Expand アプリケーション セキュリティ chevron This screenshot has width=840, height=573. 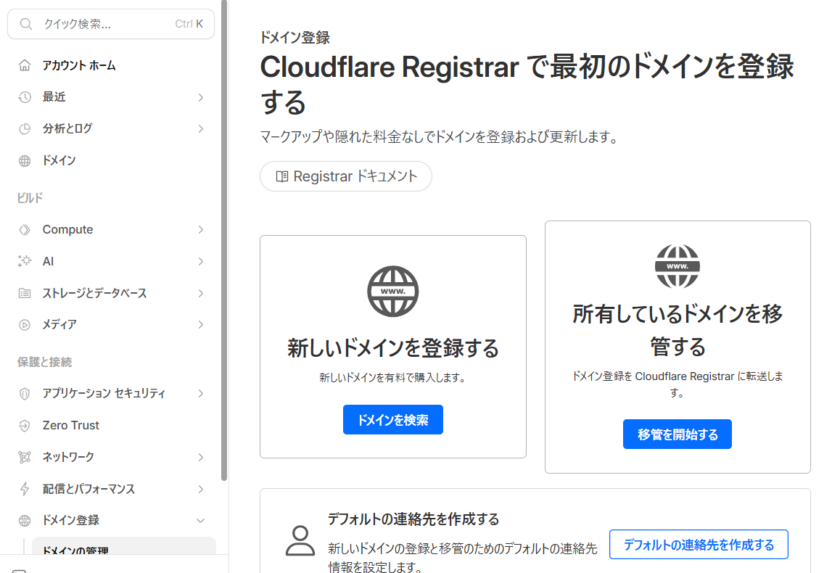[x=200, y=394]
